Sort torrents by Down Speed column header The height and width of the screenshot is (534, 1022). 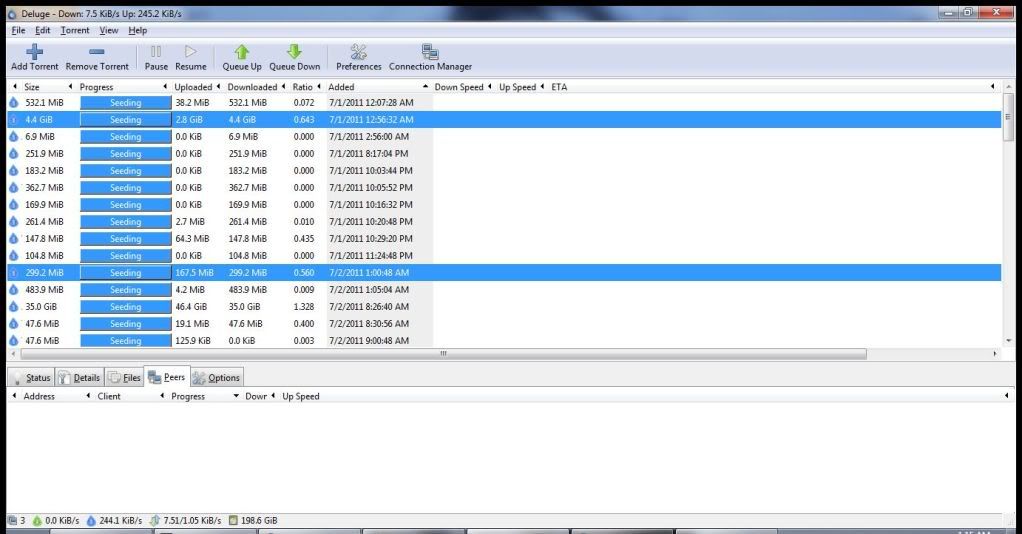461,87
